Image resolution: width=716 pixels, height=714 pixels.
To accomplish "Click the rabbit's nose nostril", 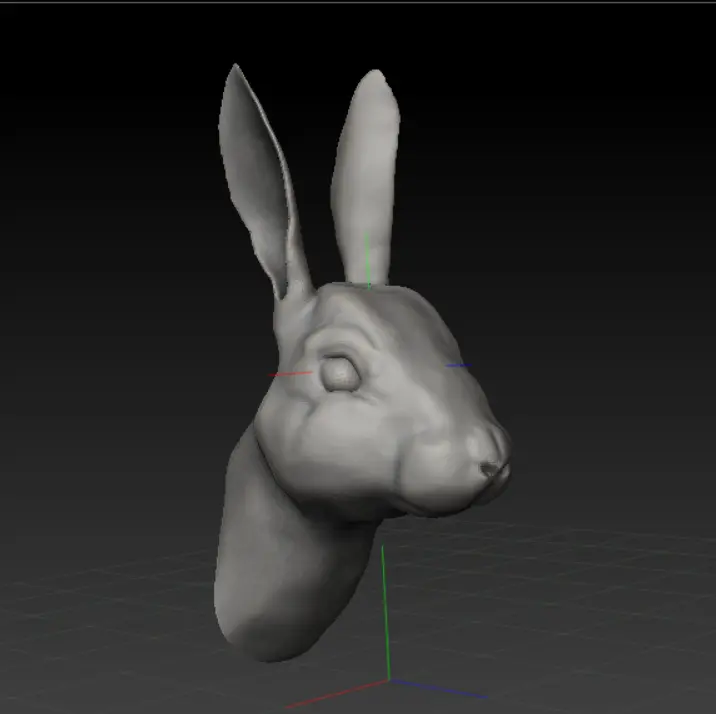I will pos(487,469).
